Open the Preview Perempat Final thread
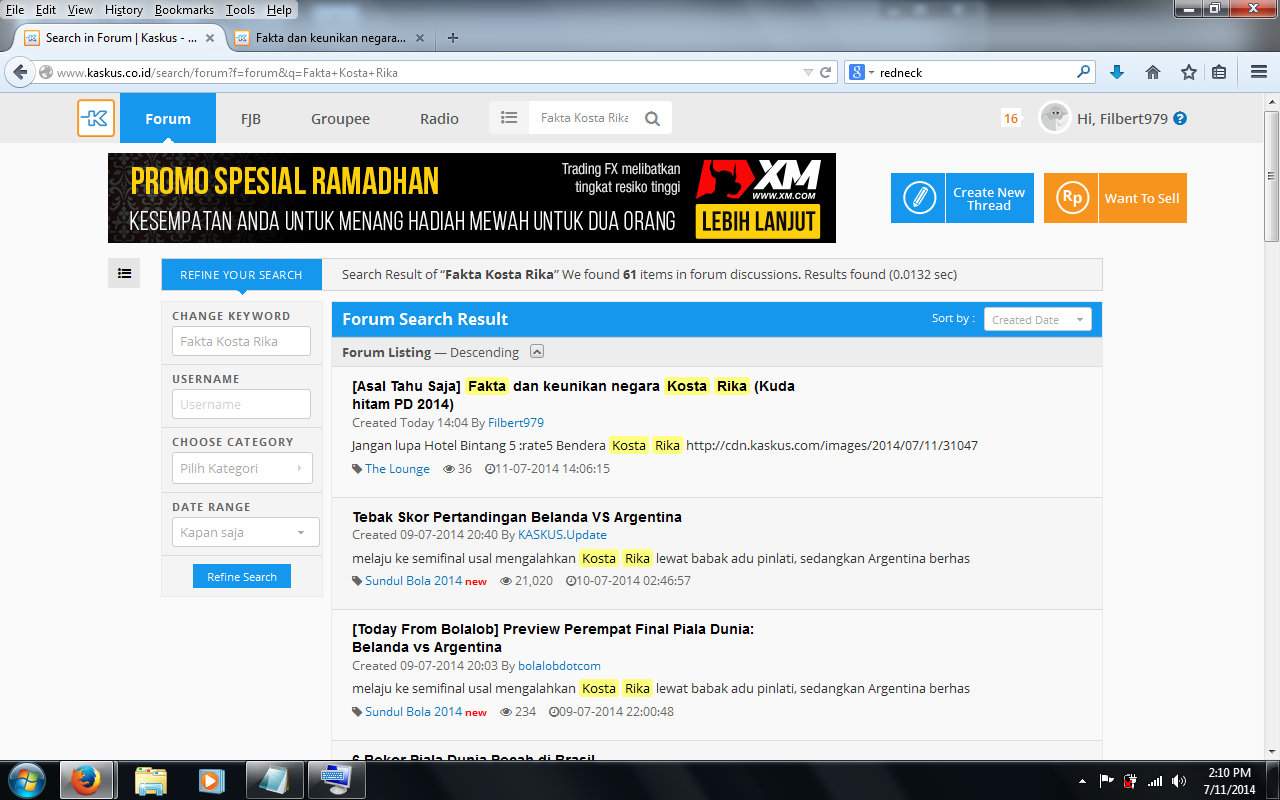Image resolution: width=1280 pixels, height=800 pixels. coord(553,638)
